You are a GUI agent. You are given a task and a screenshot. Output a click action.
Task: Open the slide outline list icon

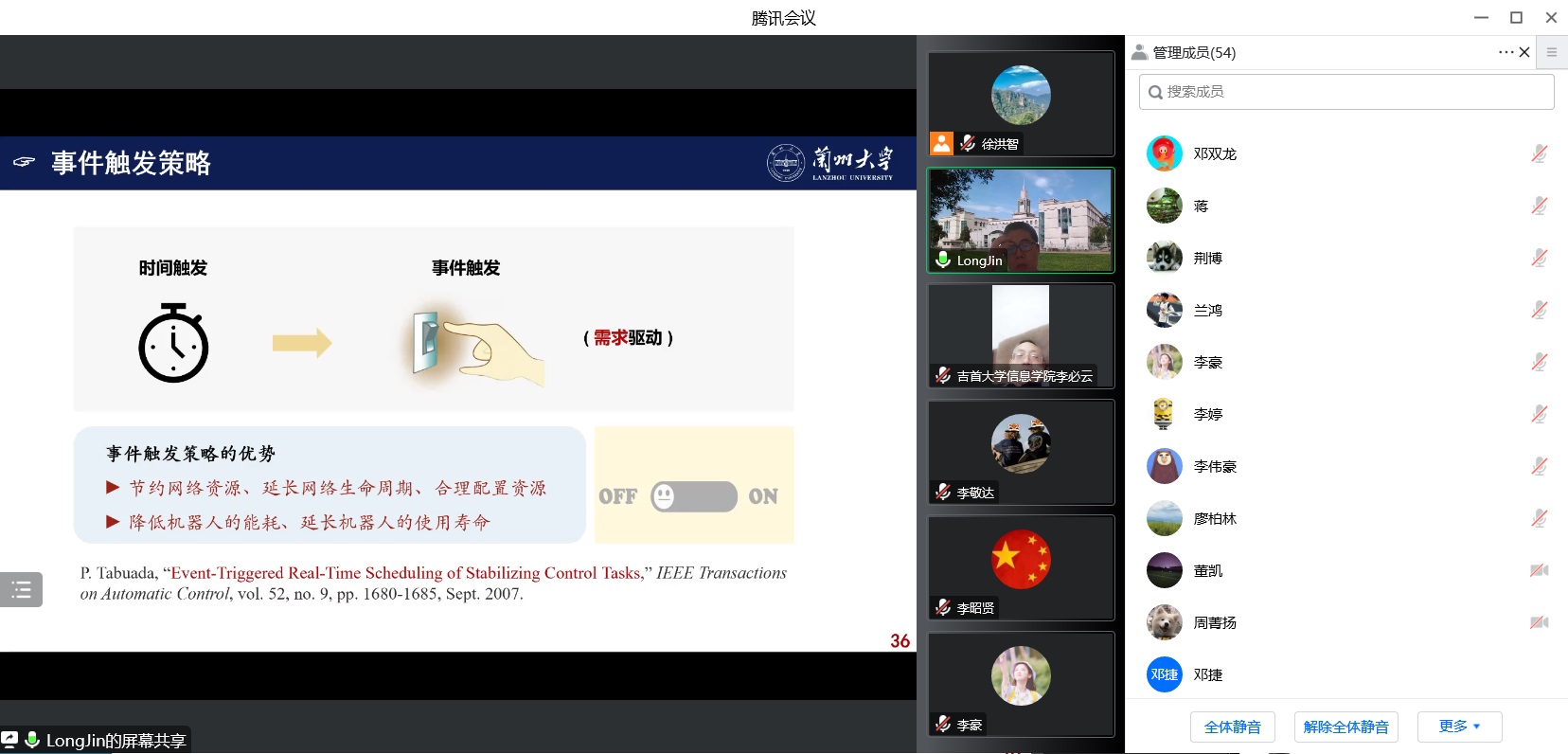[x=21, y=590]
